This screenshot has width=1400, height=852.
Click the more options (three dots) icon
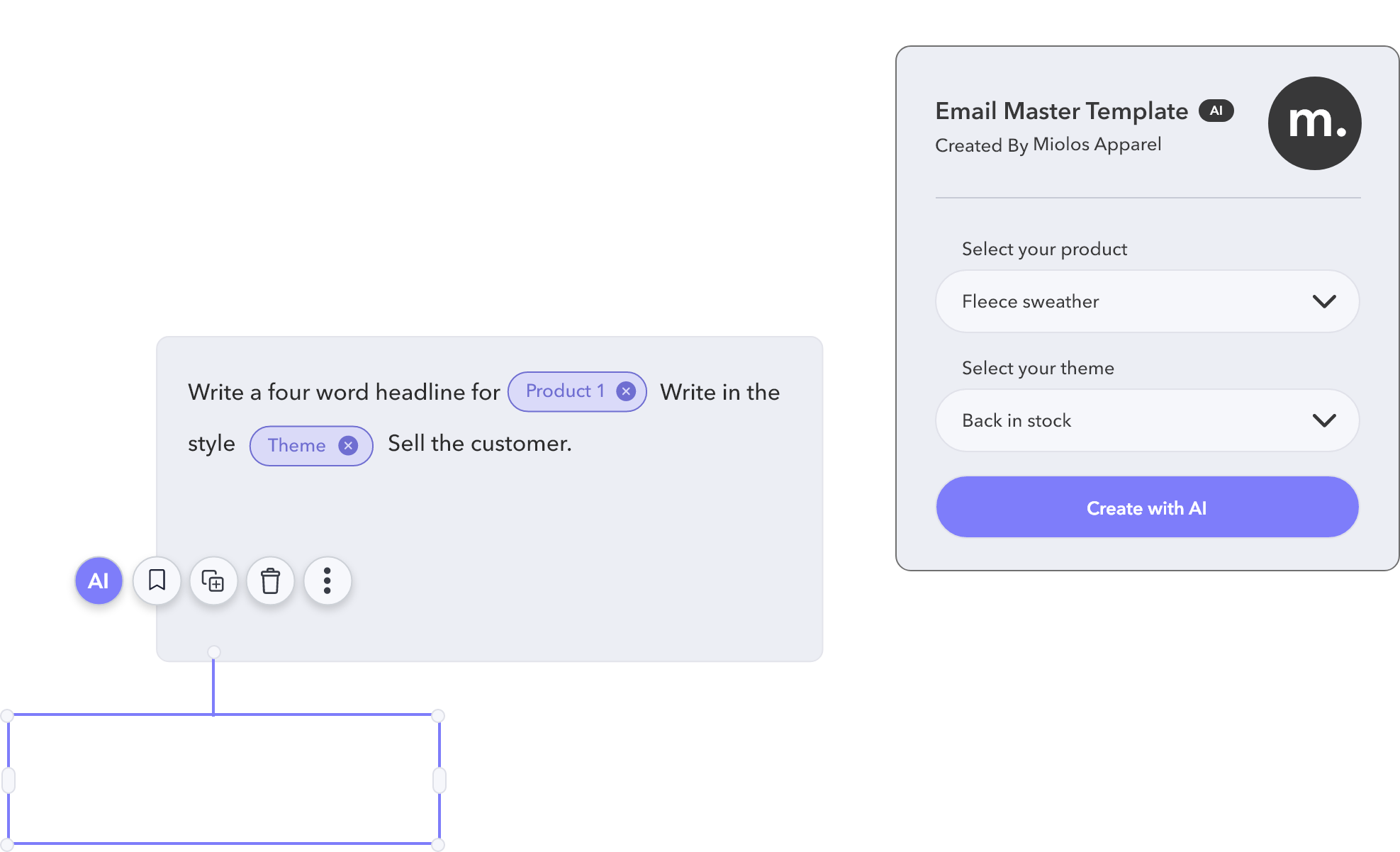coord(327,579)
